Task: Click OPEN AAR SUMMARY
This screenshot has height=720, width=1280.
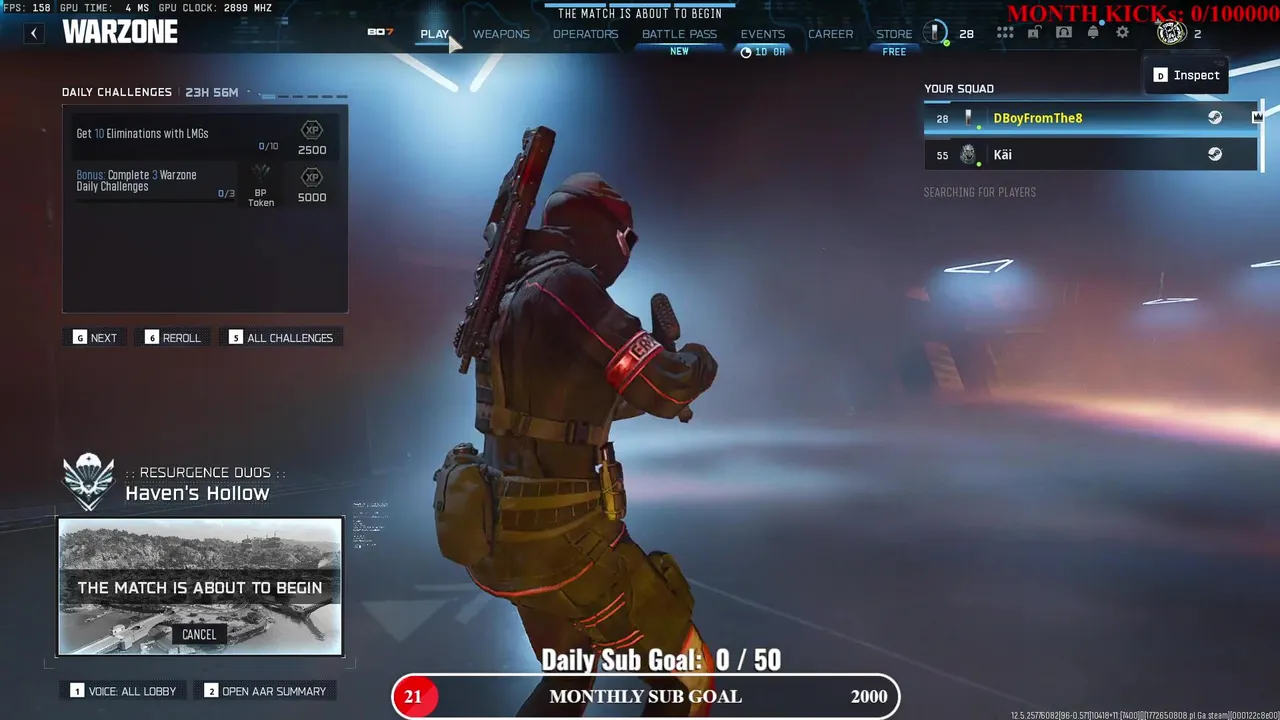Action: tap(266, 691)
